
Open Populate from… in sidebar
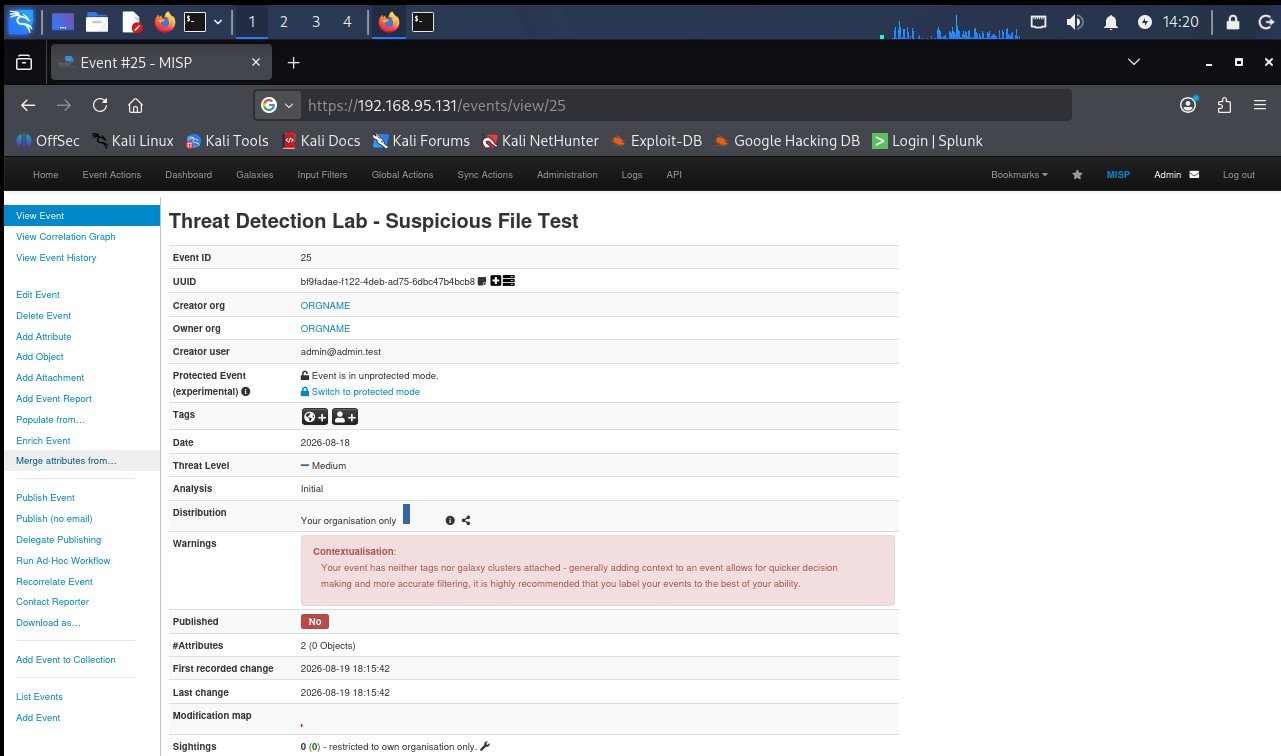click(x=51, y=420)
